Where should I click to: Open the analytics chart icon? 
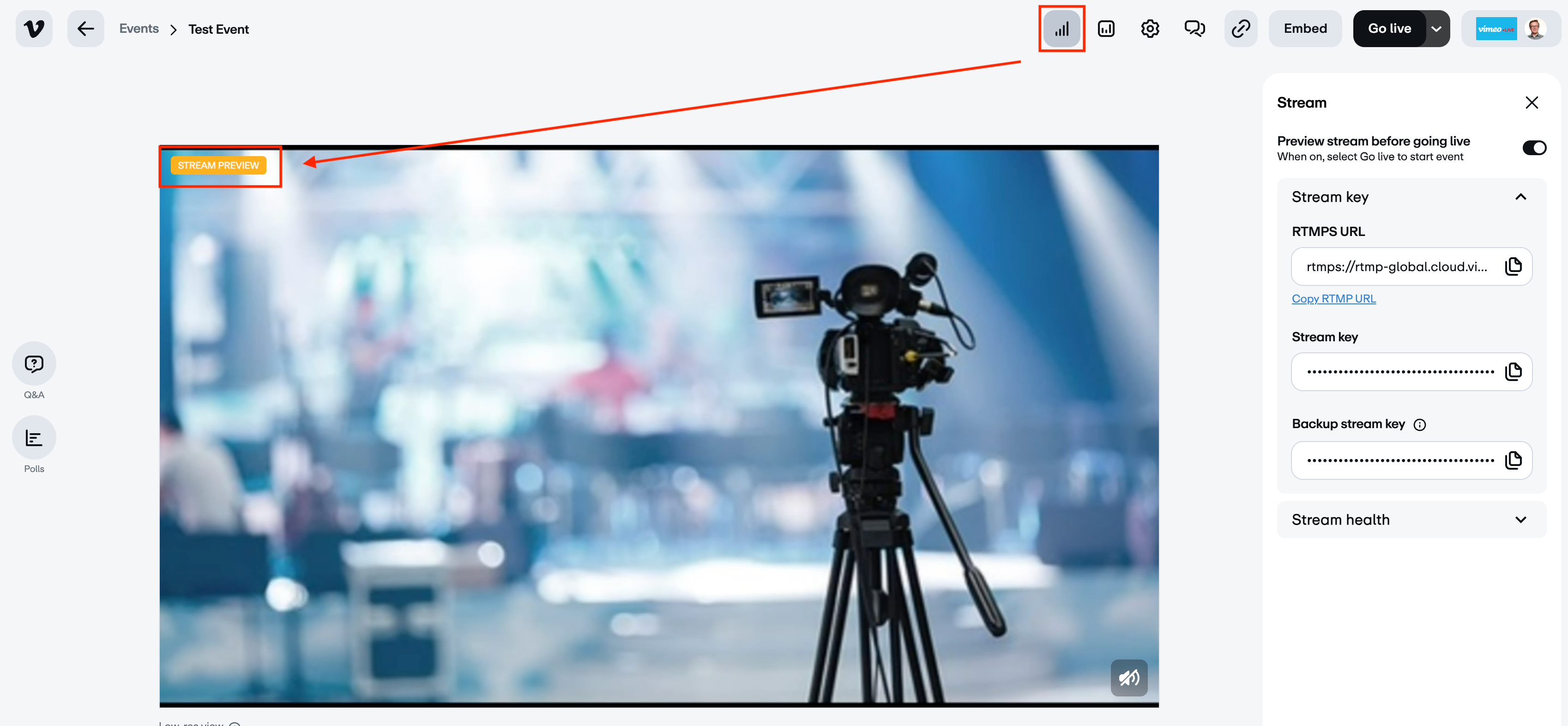1106,29
